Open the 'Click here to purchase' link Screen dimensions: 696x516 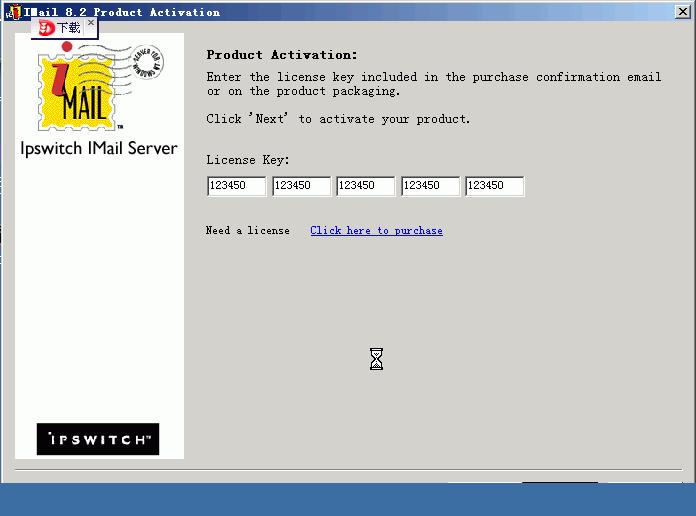pyautogui.click(x=376, y=230)
